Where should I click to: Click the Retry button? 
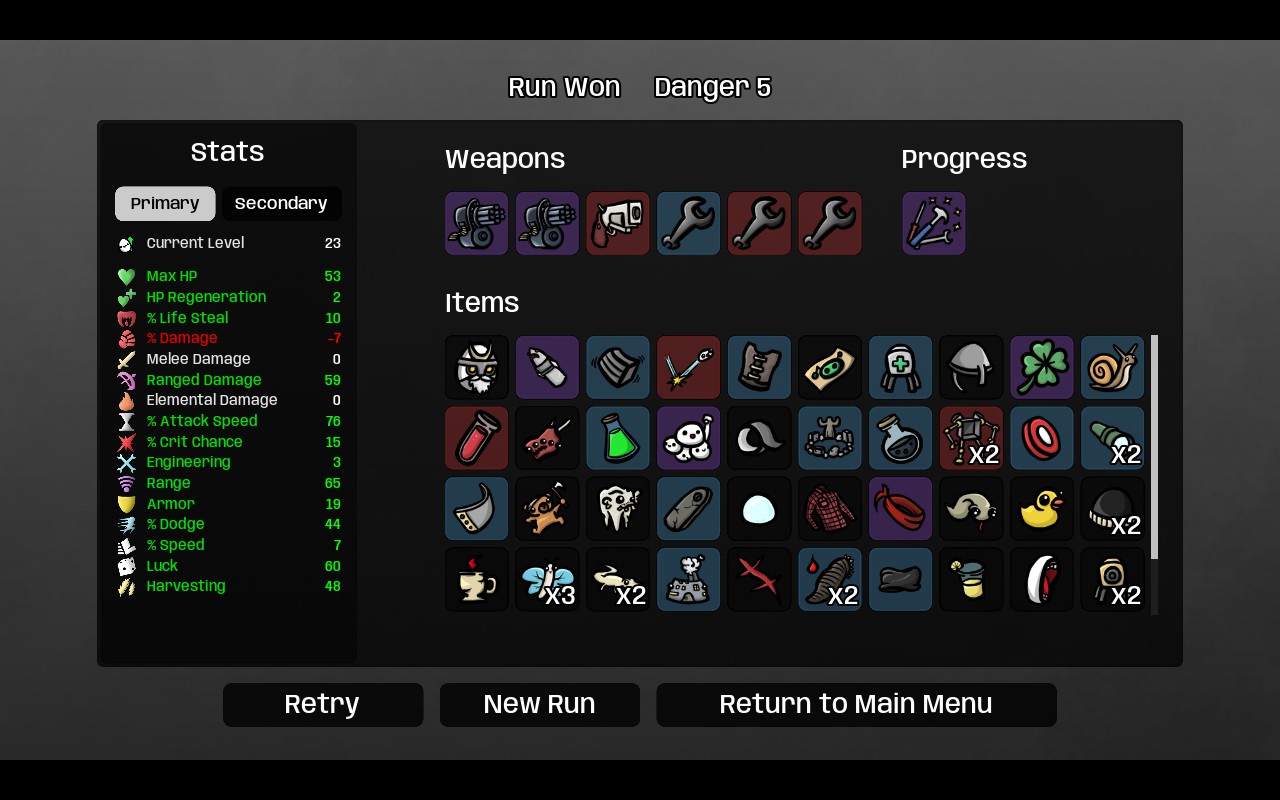[x=323, y=705]
